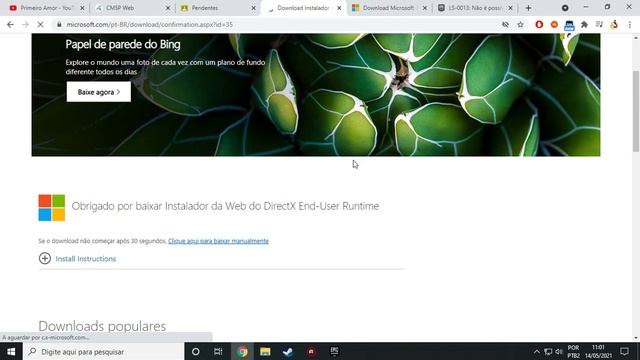Click the volume icon in system tray

click(559, 351)
